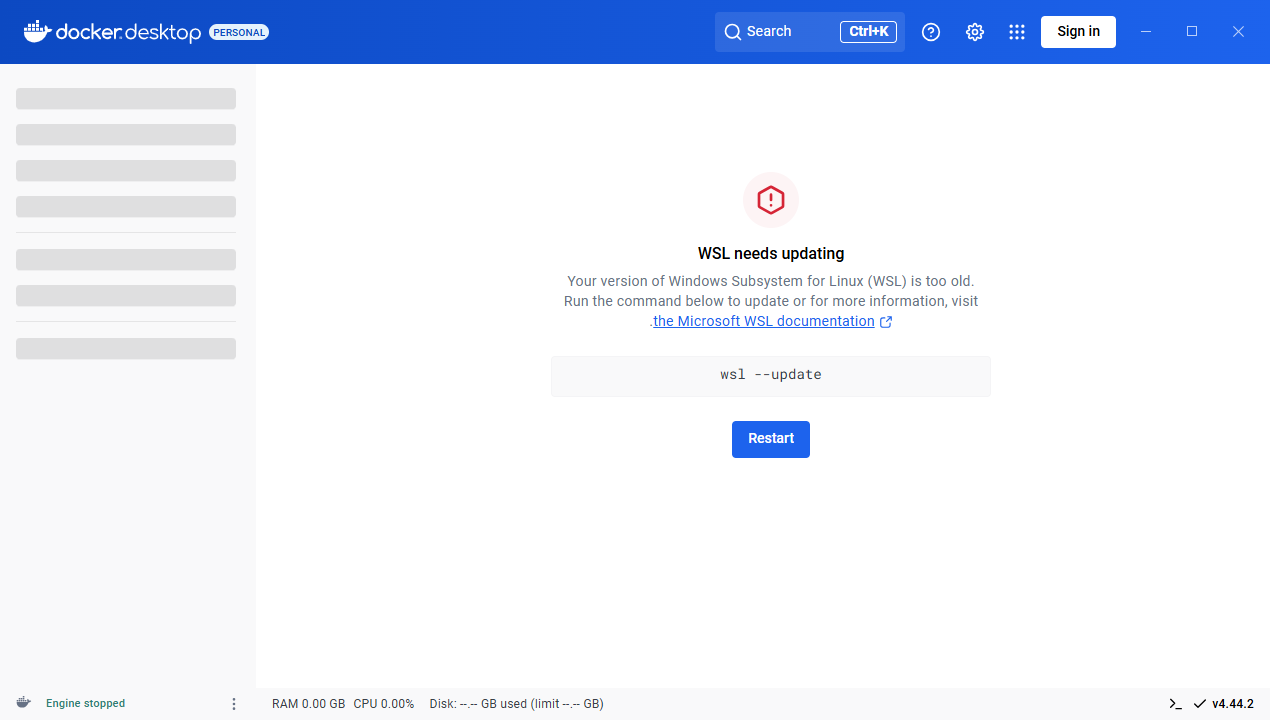Viewport: 1270px width, 720px height.
Task: Click the PERSONAL plan badge
Action: point(239,32)
